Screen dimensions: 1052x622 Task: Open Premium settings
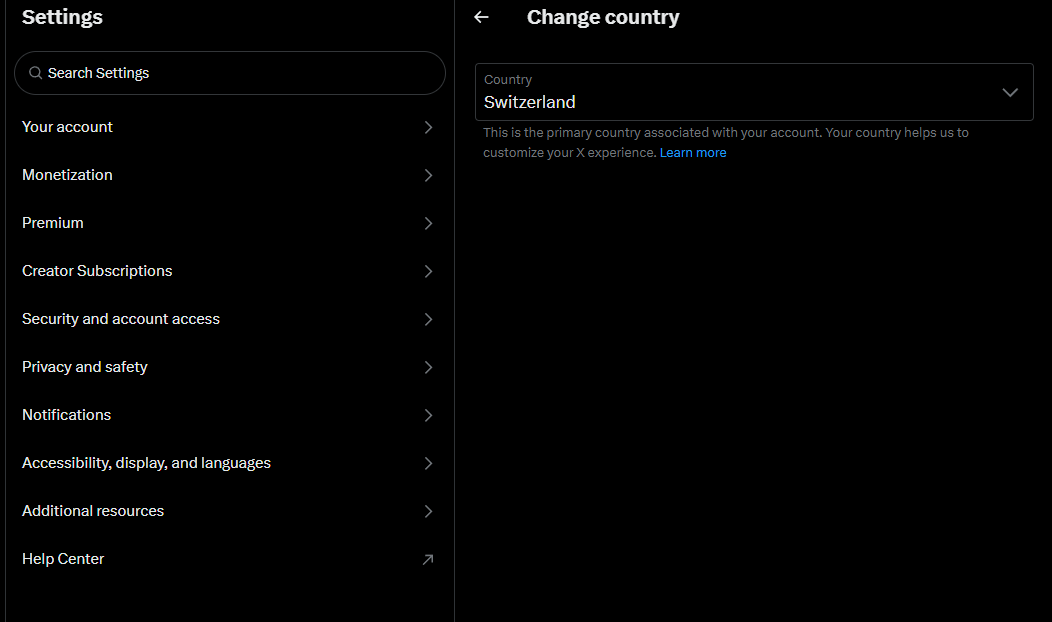click(x=229, y=223)
